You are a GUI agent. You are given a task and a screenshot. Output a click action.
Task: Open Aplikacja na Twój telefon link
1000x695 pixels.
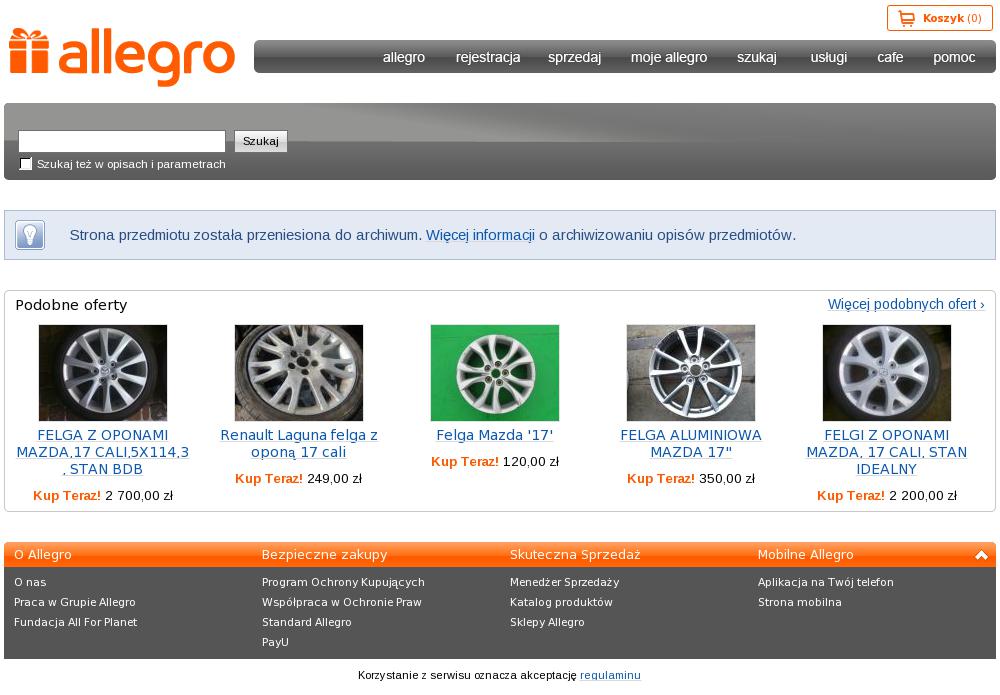click(826, 582)
